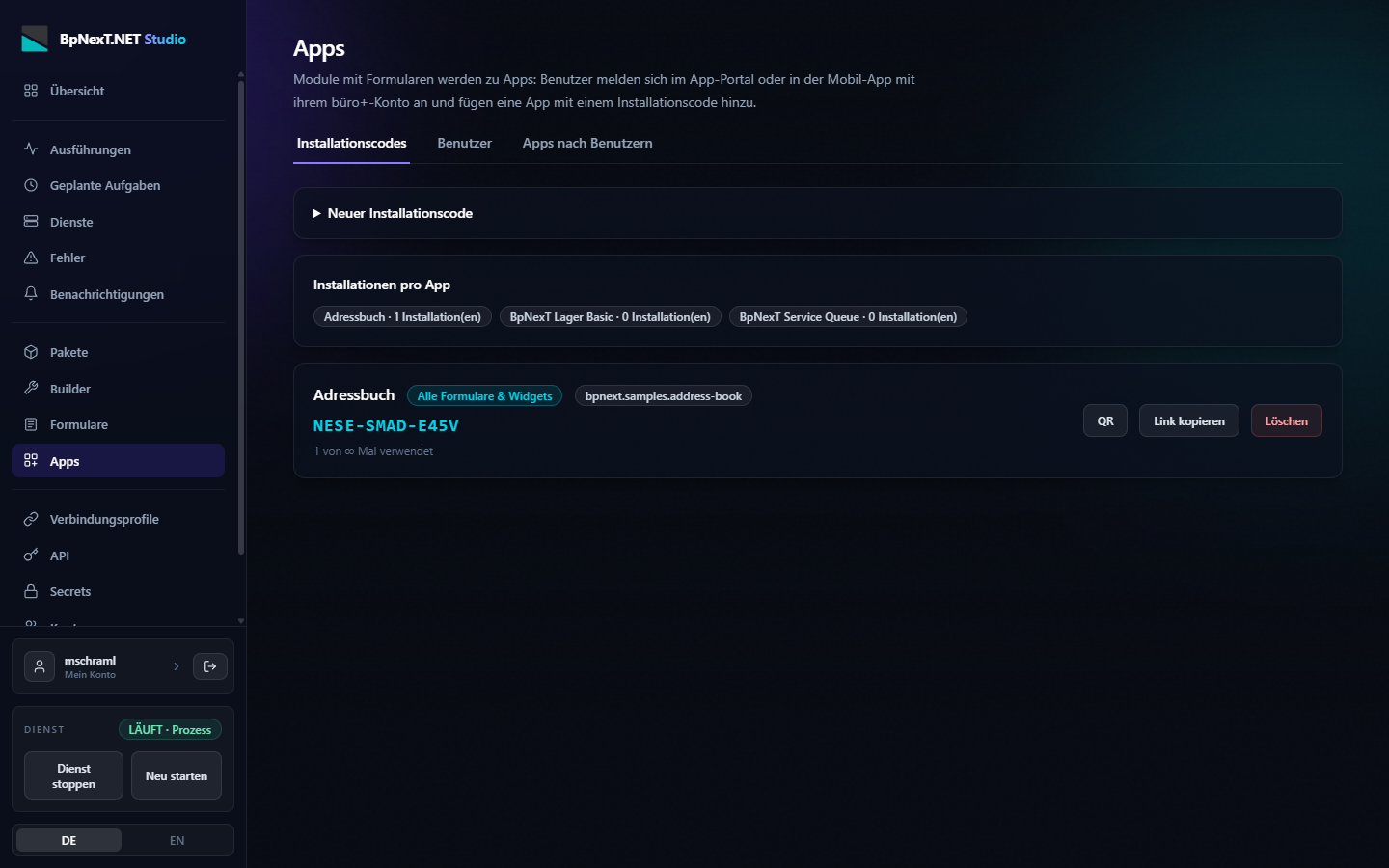Click the Pakete box icon
Screen dimensions: 1389x868
point(31,352)
